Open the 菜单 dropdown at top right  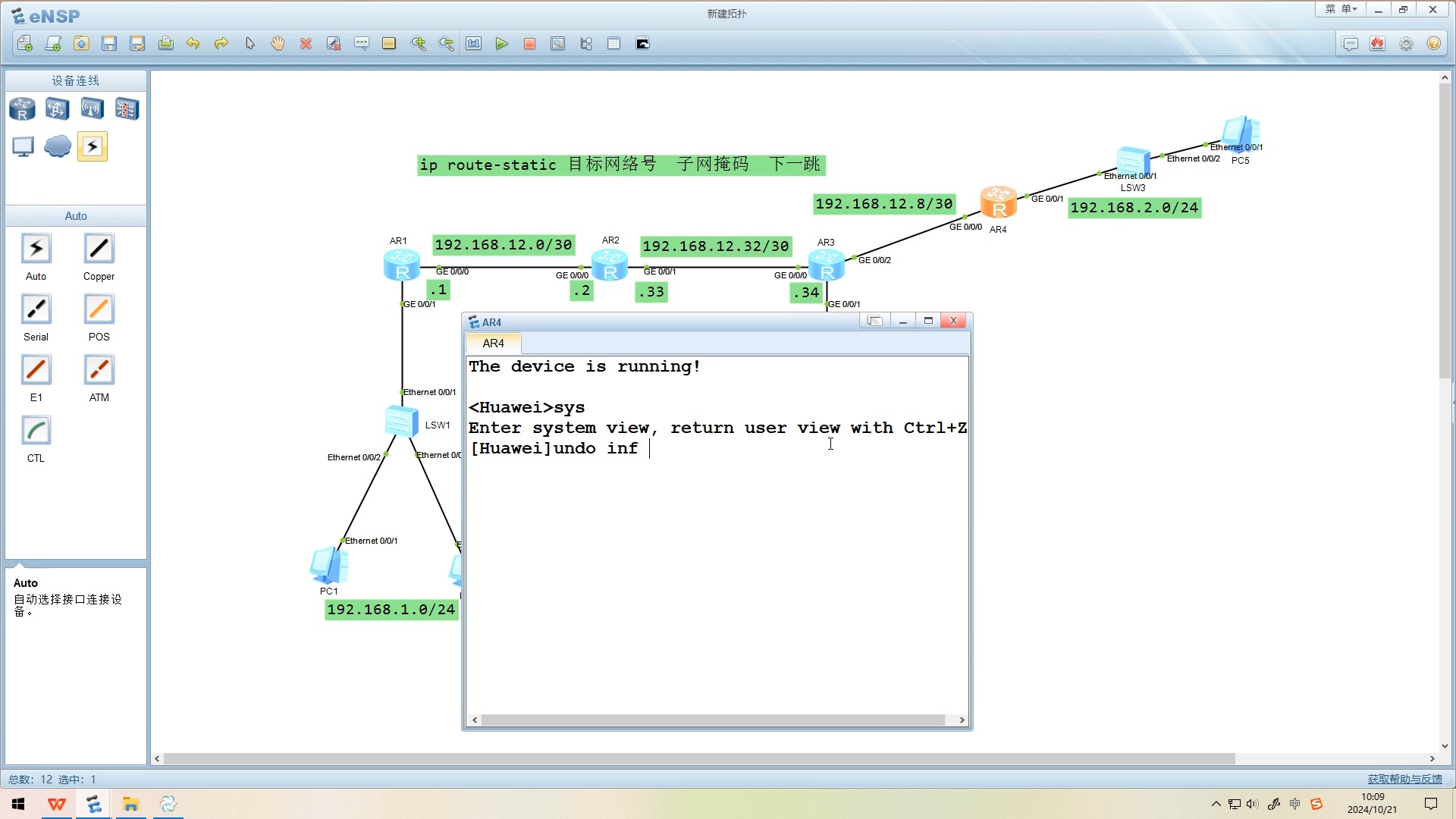pos(1340,9)
